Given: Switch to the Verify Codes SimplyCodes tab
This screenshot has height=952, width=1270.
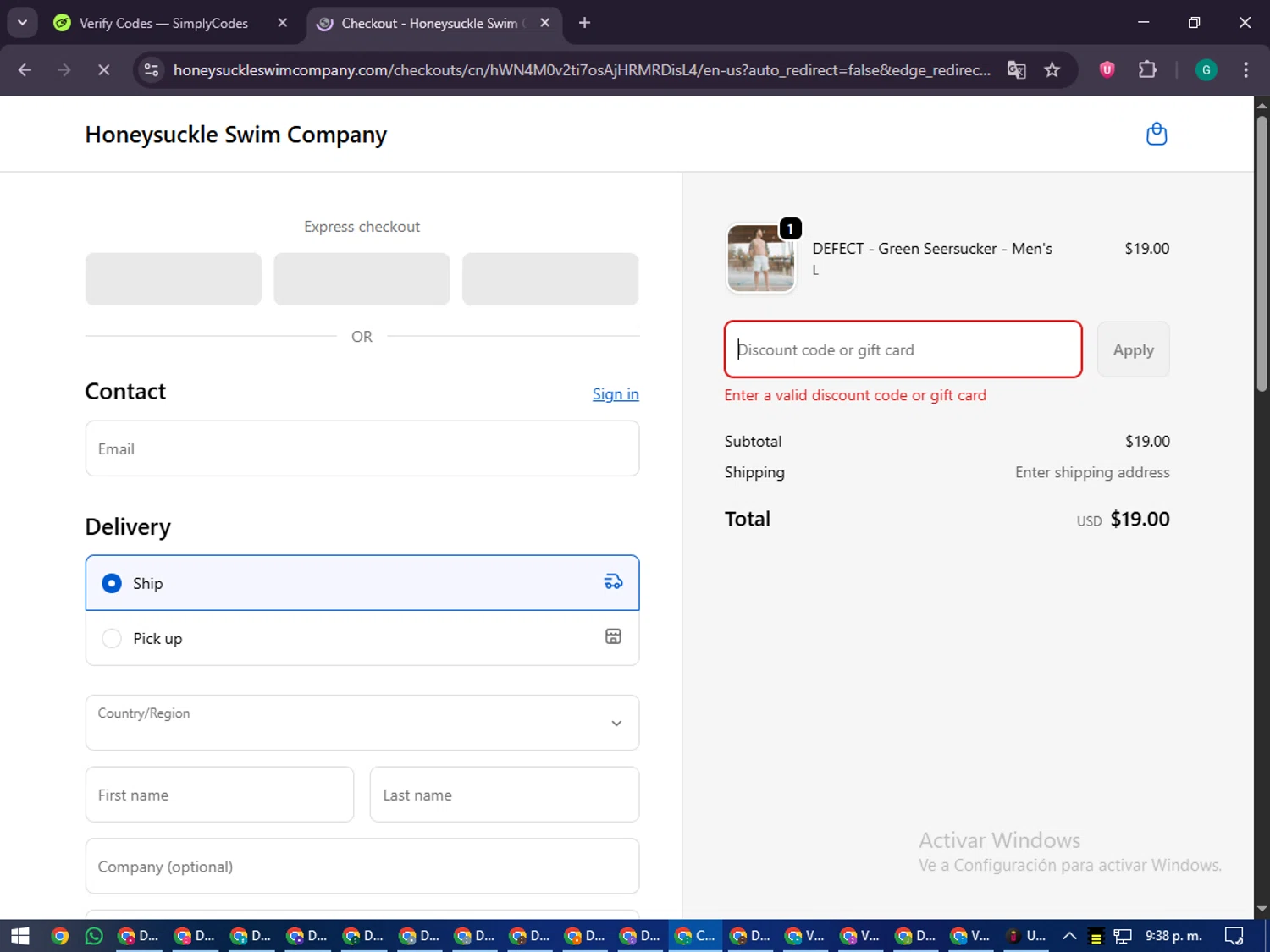Looking at the screenshot, I should [x=163, y=23].
